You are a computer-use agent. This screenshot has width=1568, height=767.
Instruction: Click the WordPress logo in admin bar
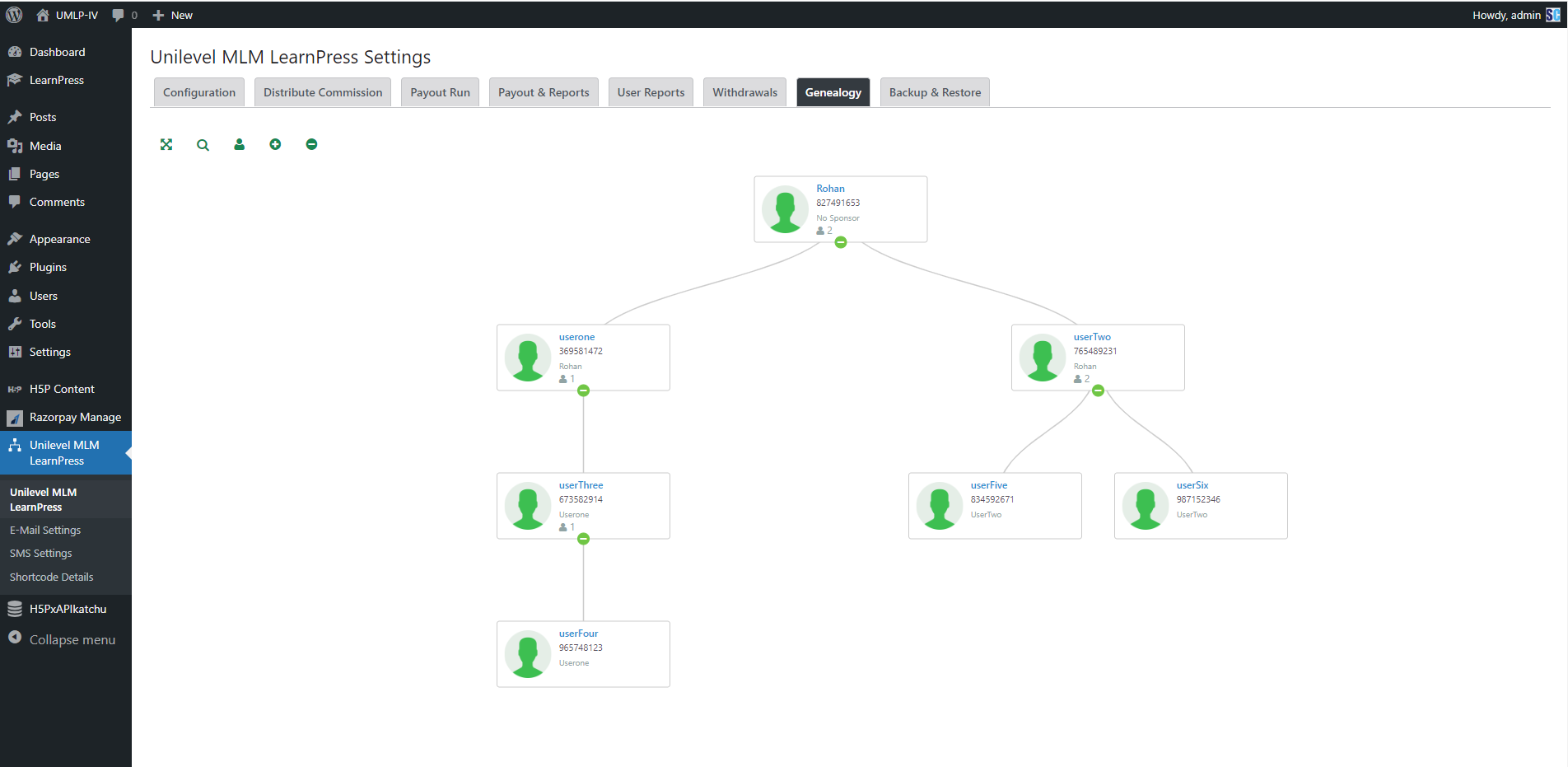click(14, 15)
